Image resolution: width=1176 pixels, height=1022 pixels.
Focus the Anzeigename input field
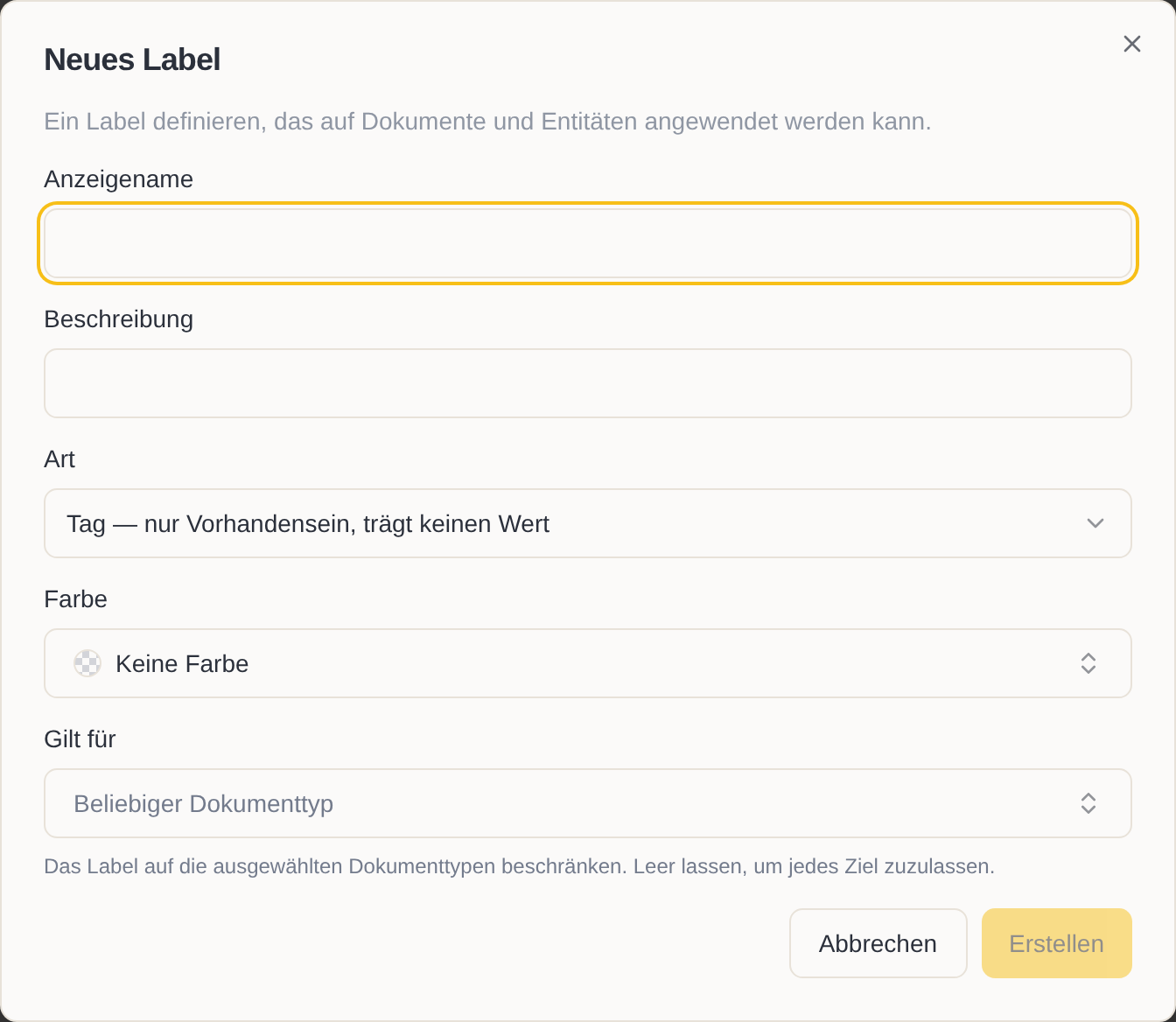point(588,243)
